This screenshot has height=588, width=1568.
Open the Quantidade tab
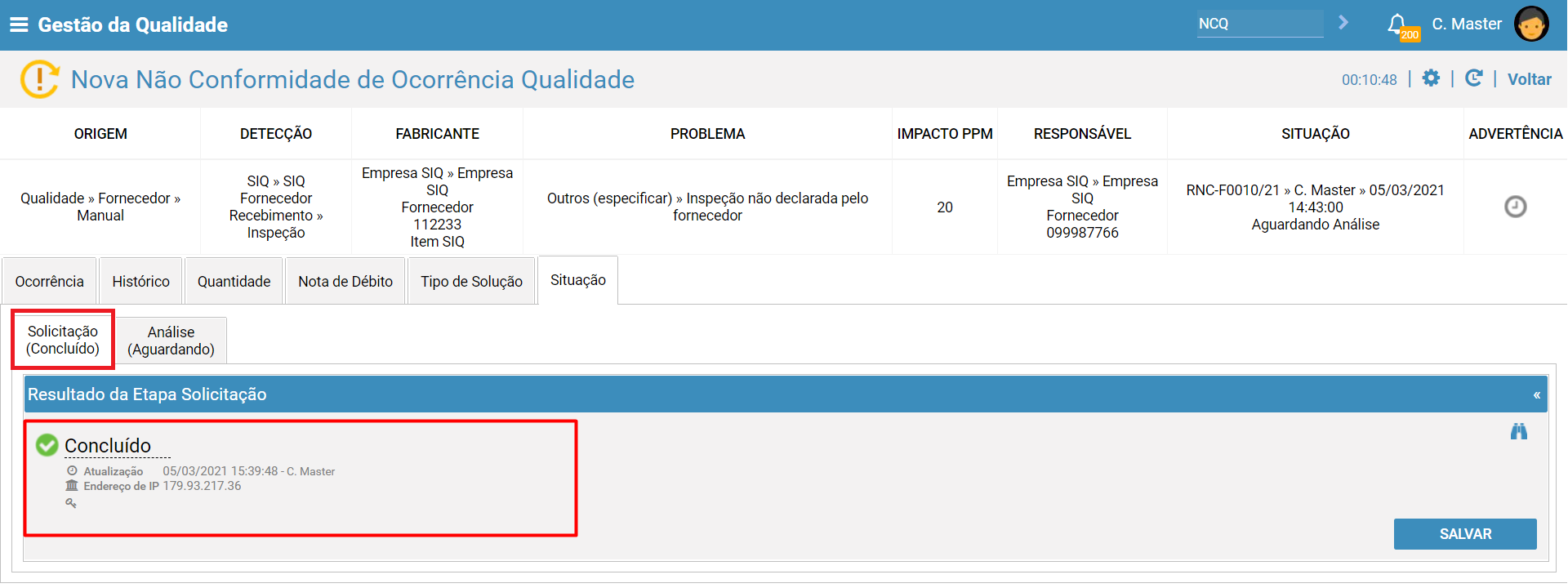(234, 281)
